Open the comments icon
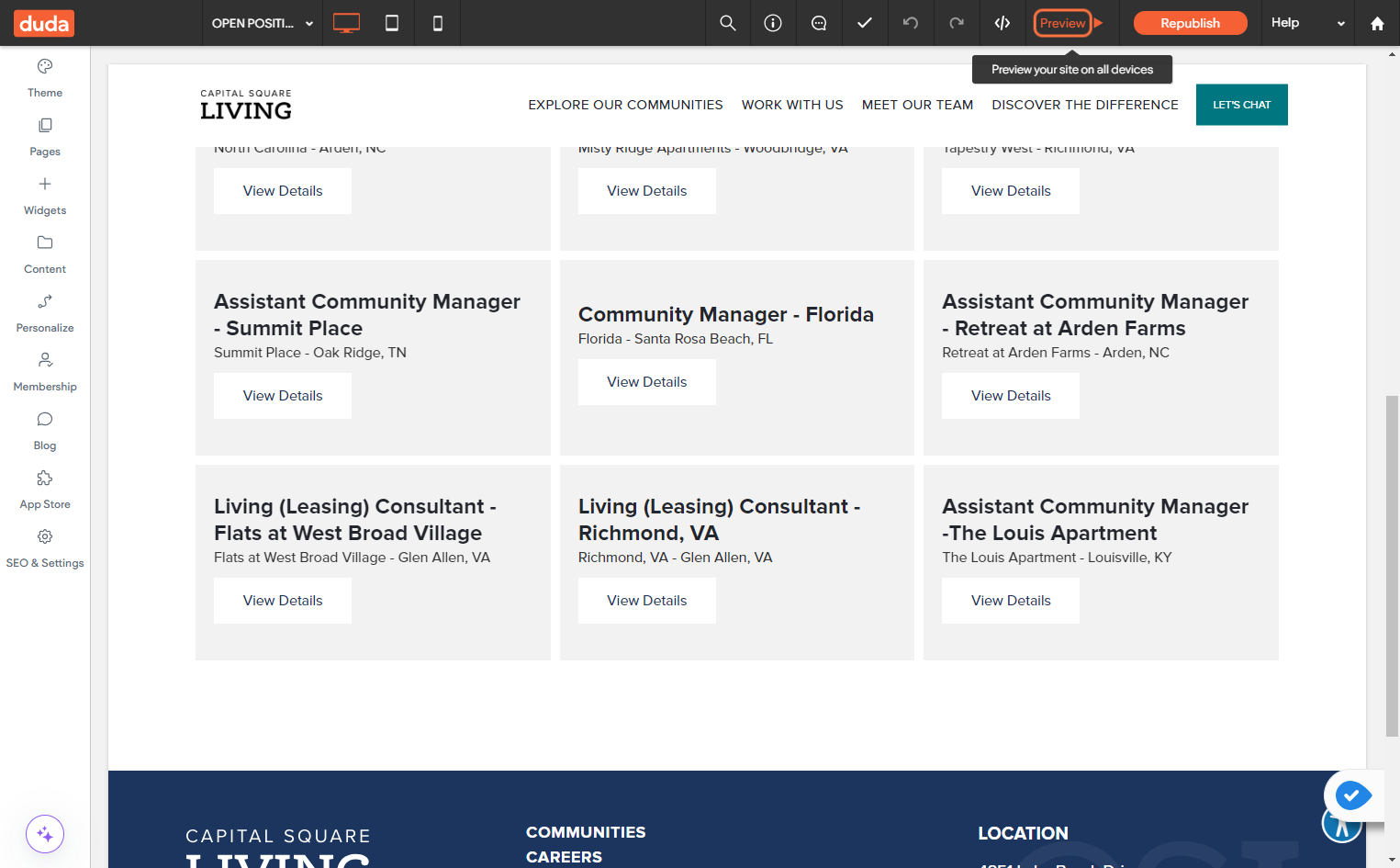 [819, 23]
